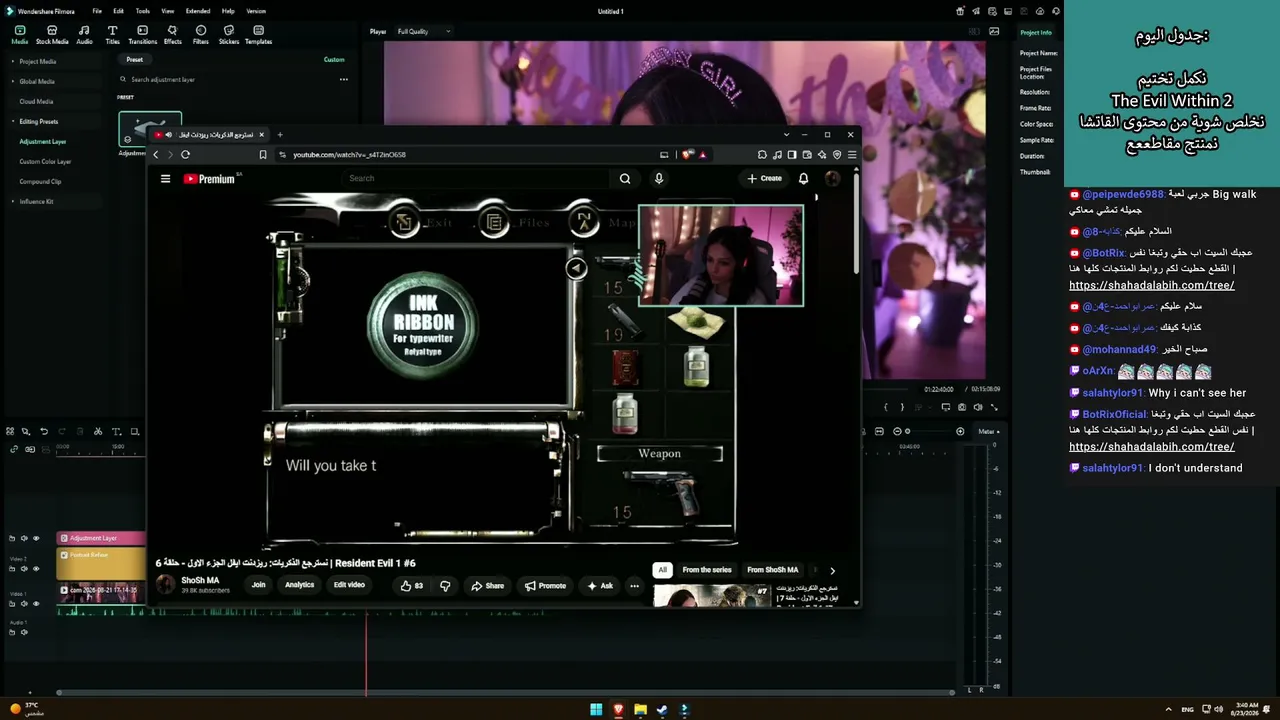Expand the Project Media tree item
Viewport: 1280px width, 720px height.
point(13,62)
